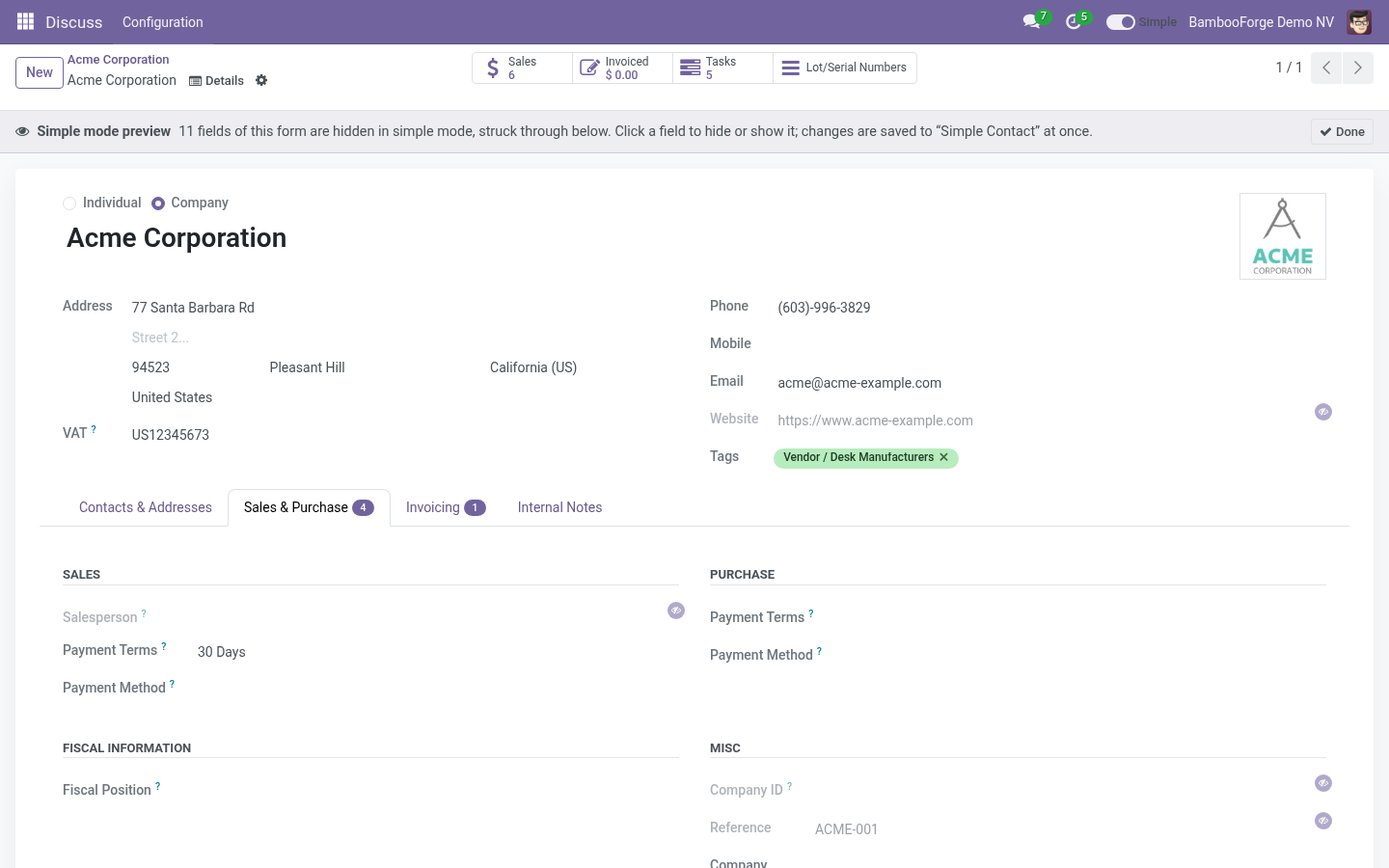
Task: Switch to the Invoicing tab
Action: tap(446, 507)
